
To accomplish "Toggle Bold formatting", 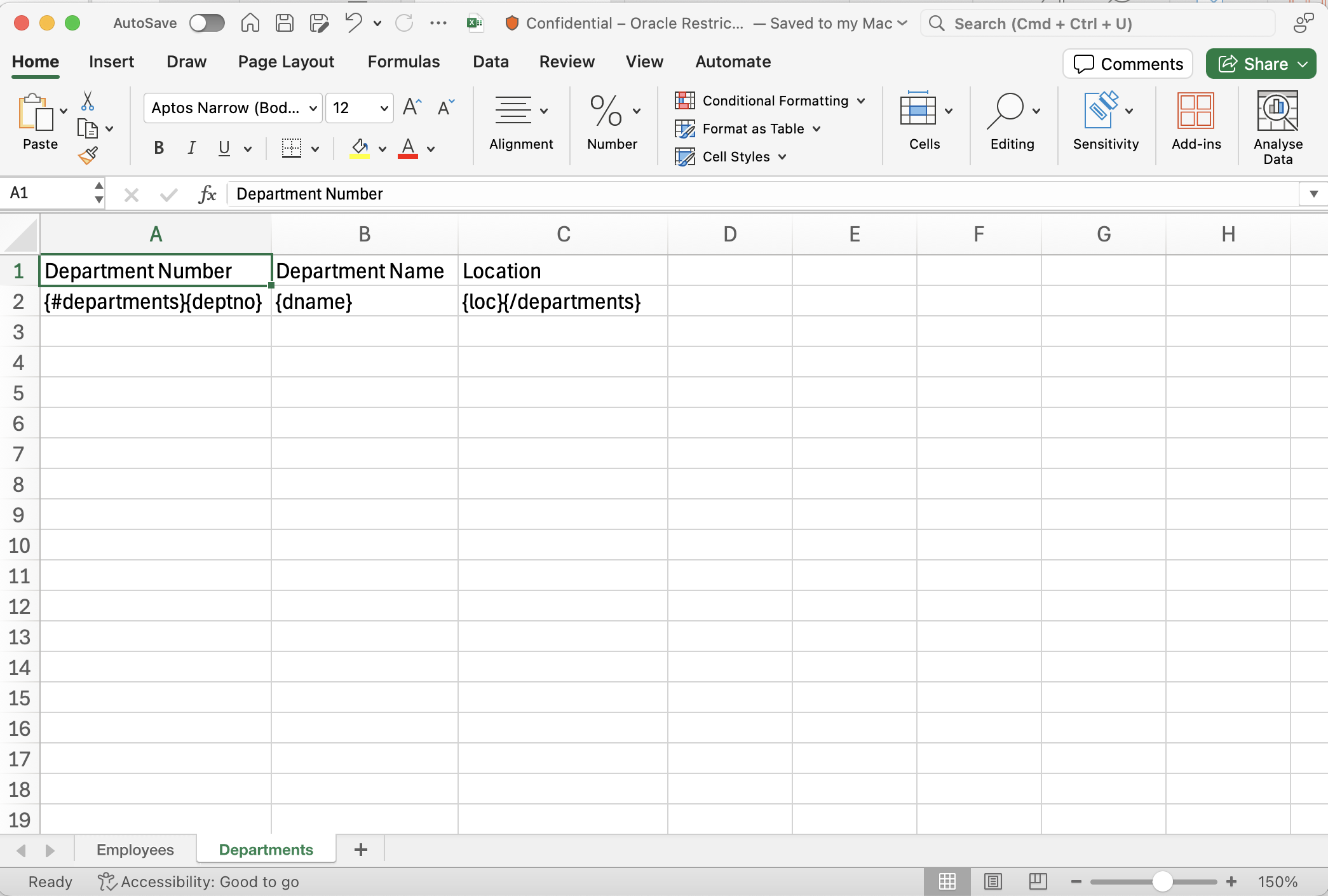I will pos(159,148).
